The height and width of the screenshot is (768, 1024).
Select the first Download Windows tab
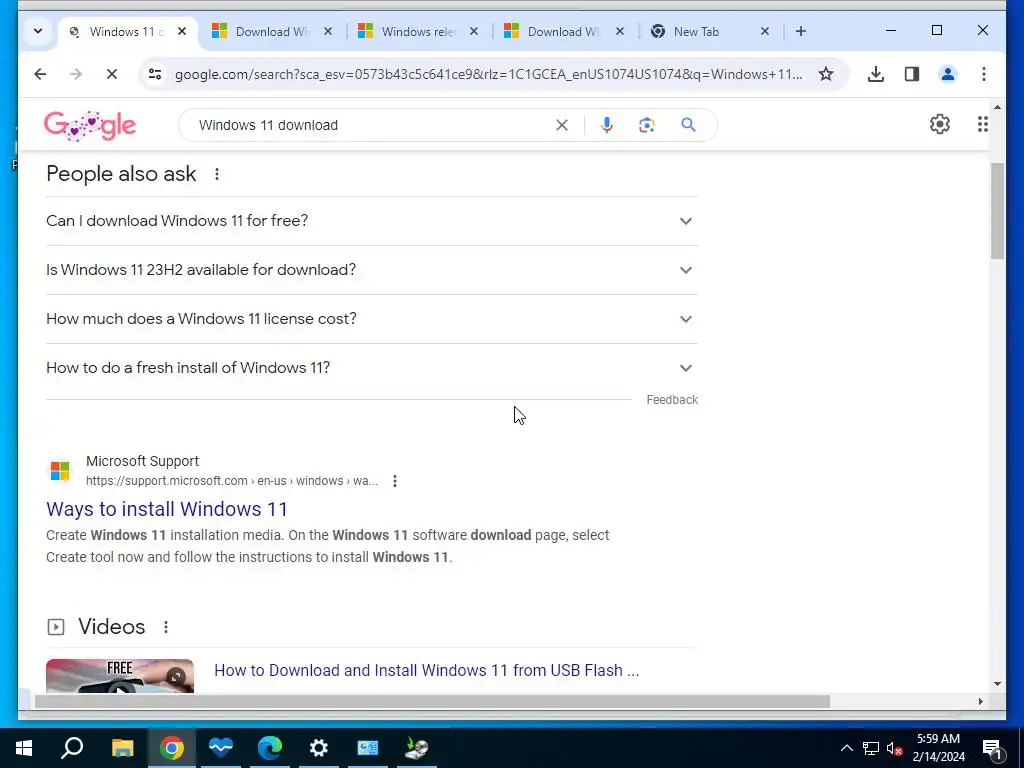coord(272,31)
